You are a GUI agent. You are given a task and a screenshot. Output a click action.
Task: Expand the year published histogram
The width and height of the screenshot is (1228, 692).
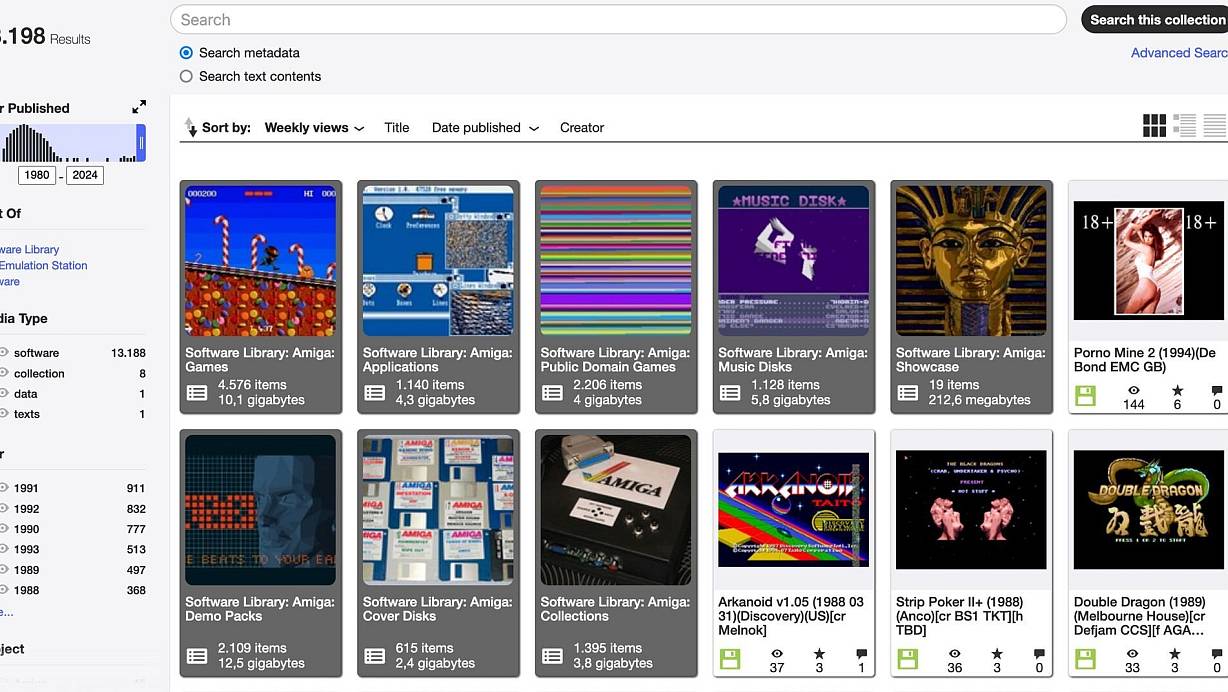(x=139, y=107)
